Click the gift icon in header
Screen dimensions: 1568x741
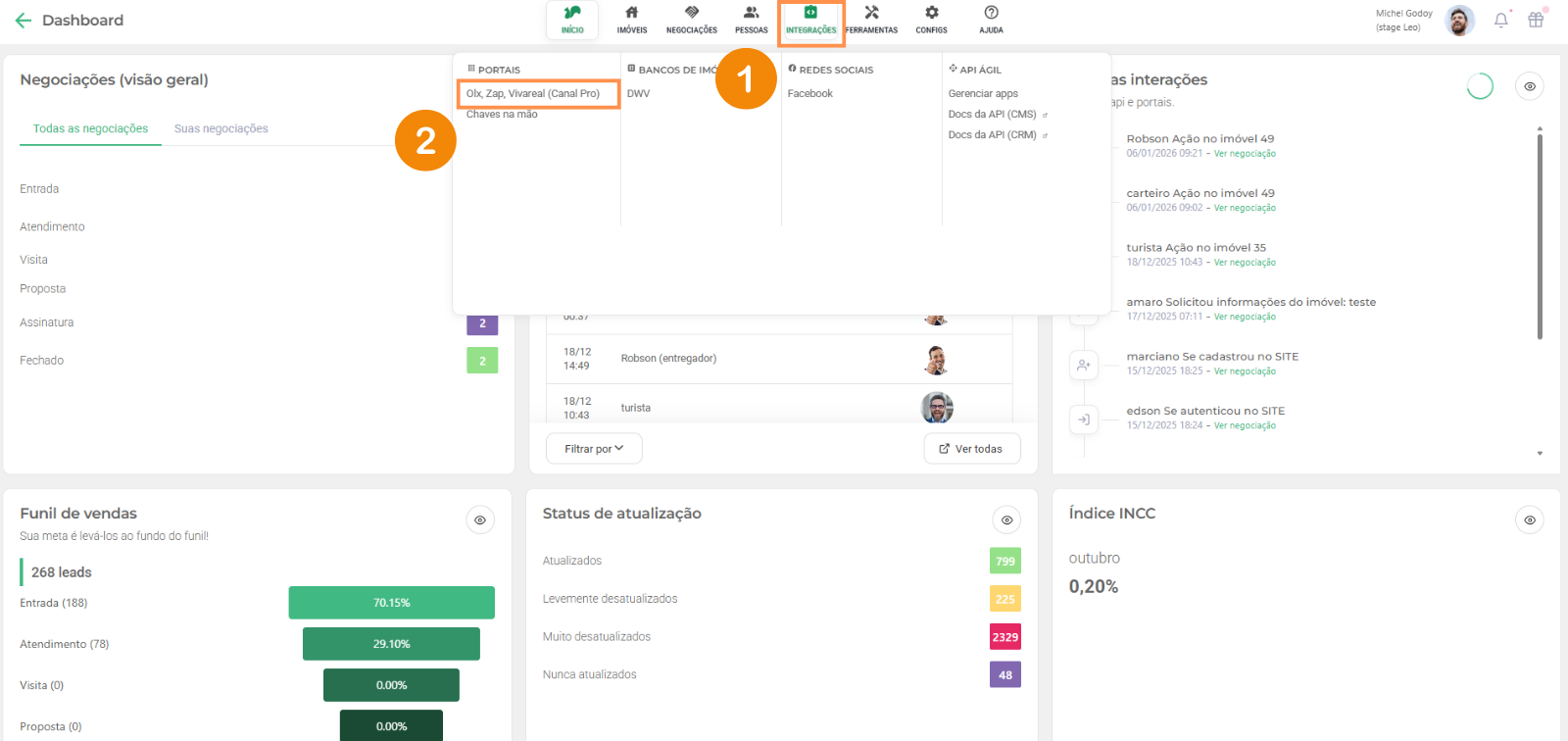coord(1536,21)
